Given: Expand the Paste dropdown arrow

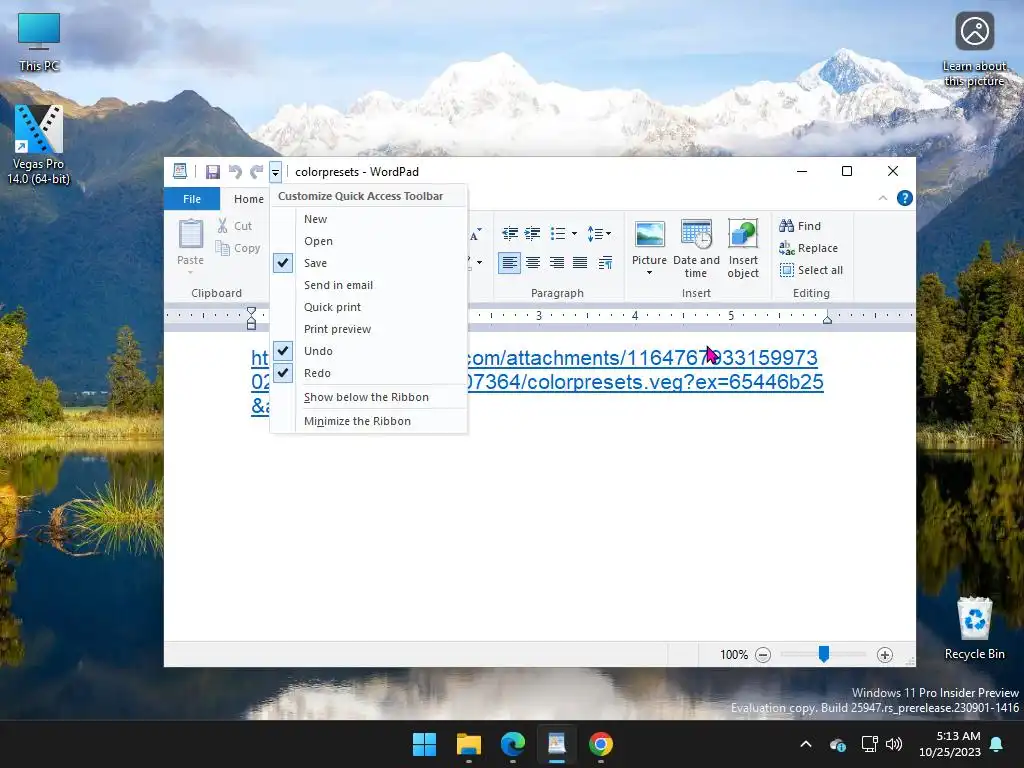Looking at the screenshot, I should 191,272.
